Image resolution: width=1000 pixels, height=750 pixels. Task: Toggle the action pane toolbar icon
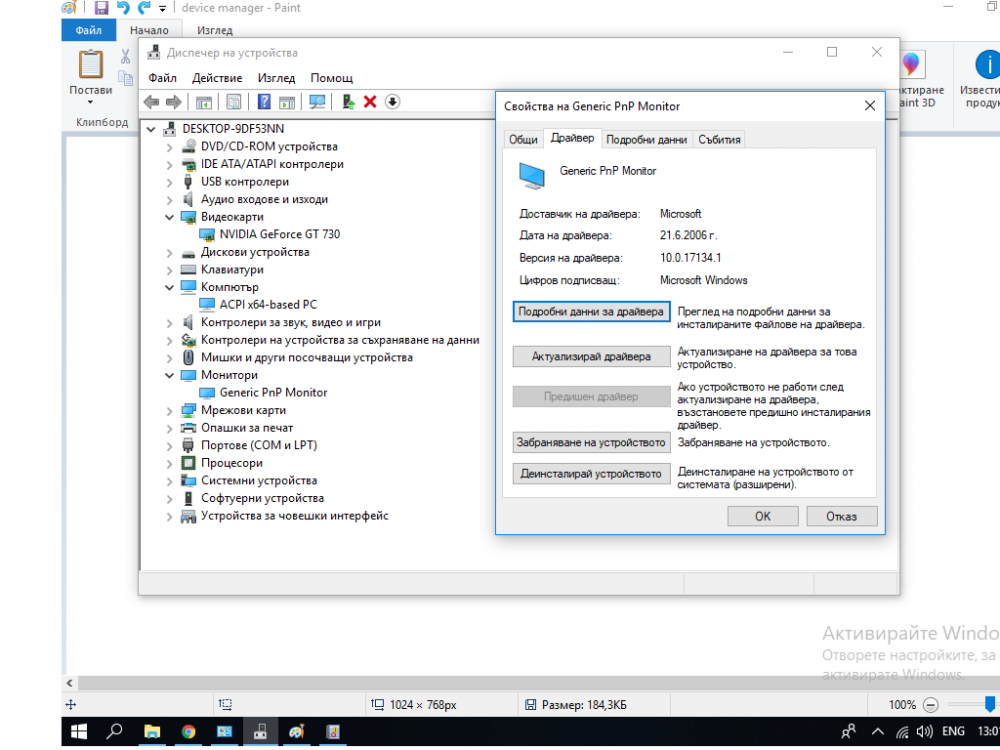[x=287, y=102]
